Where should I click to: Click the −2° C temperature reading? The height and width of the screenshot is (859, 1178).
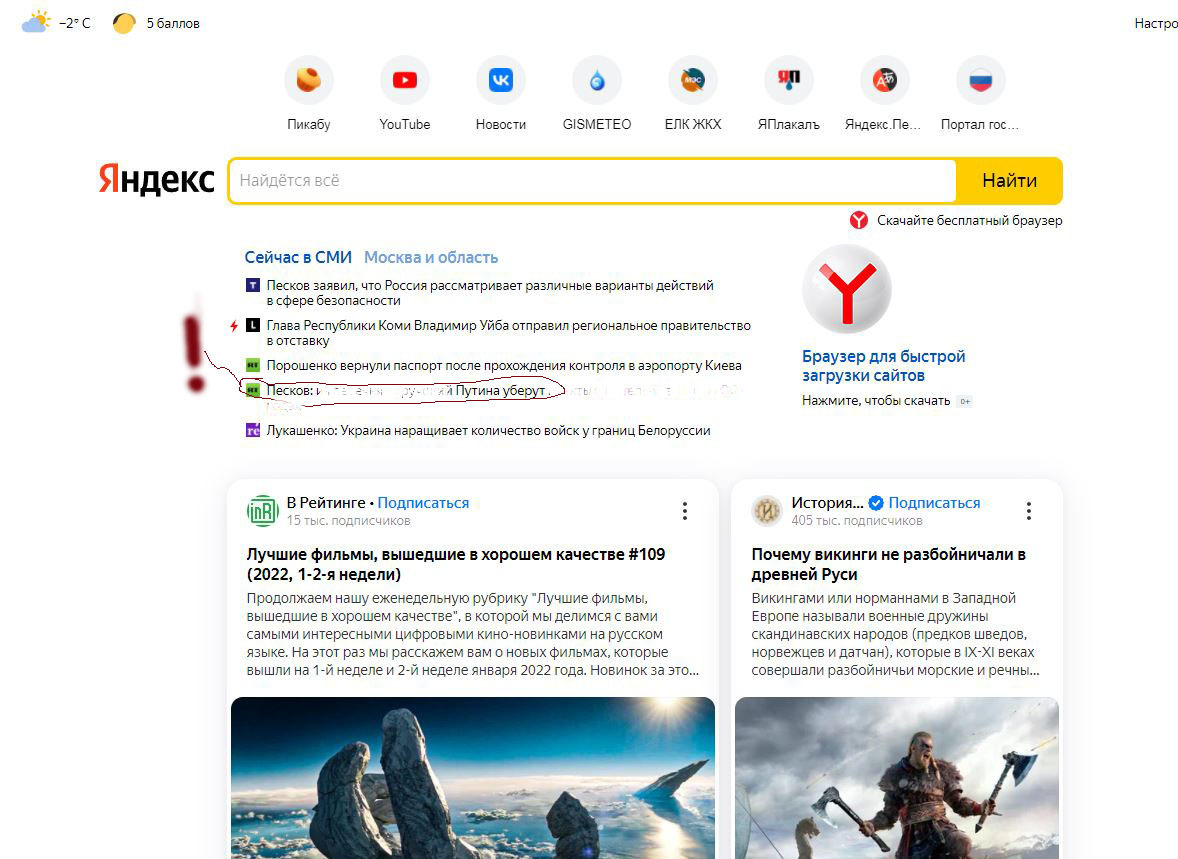click(74, 23)
